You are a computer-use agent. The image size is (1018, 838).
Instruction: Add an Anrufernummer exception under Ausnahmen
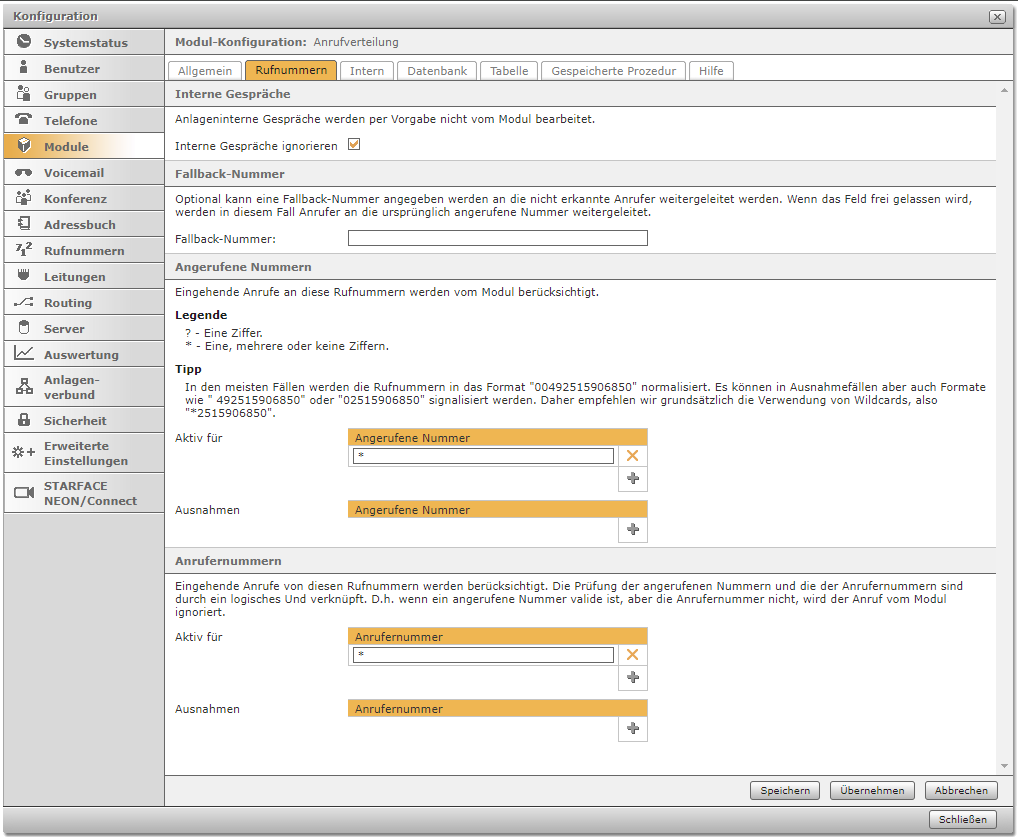click(x=632, y=729)
